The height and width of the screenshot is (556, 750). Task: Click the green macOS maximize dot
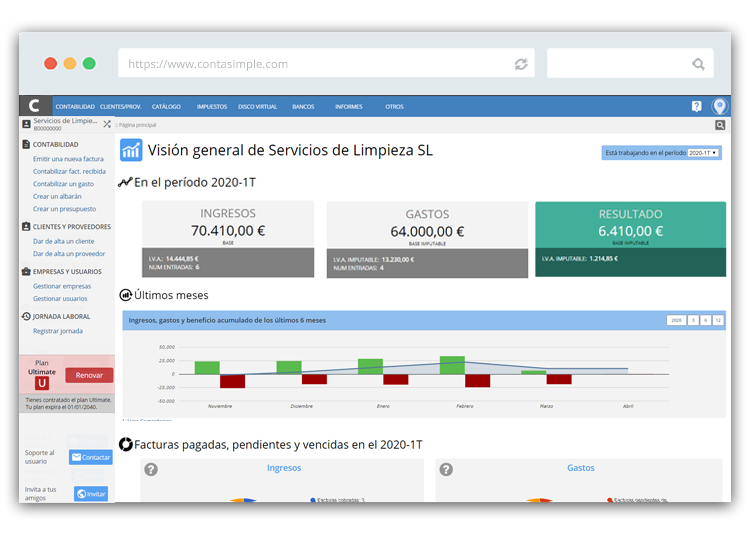click(x=89, y=63)
